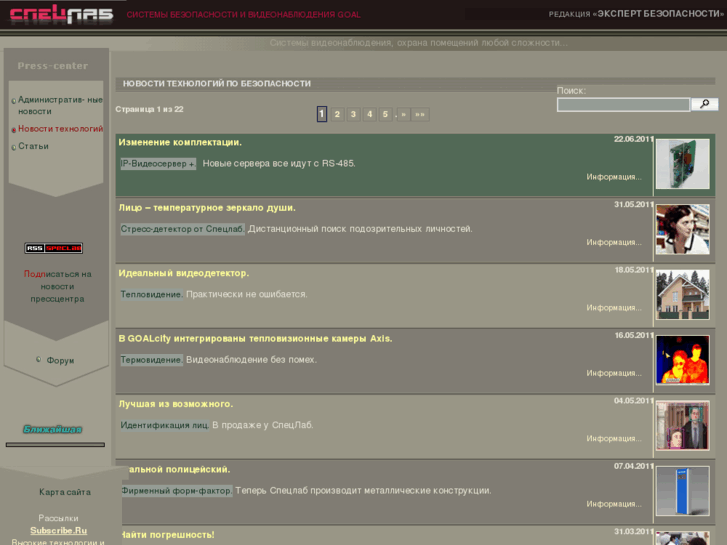Viewport: 727px width, 545px height.
Task: Click the Тепловидение tag
Action: coord(152,295)
